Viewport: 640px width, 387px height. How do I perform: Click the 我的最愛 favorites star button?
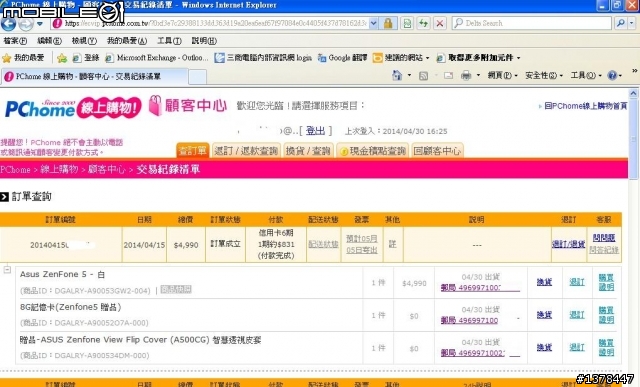coord(23,58)
